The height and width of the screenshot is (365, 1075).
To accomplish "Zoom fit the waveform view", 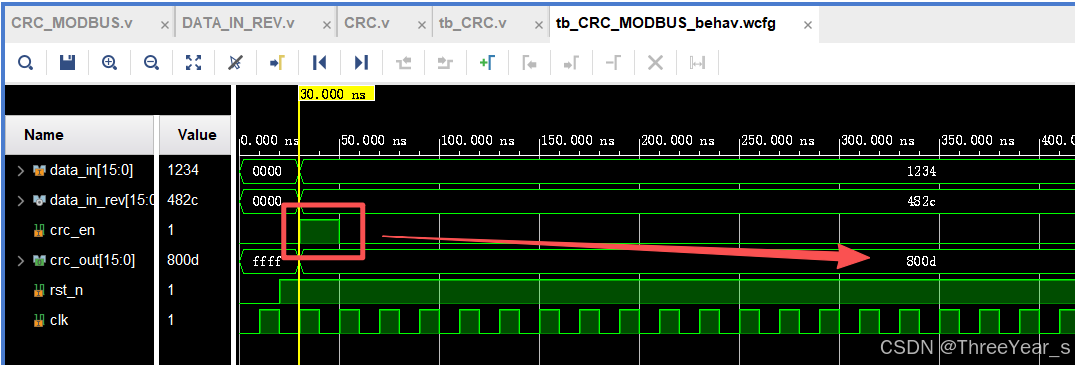I will (x=194, y=63).
